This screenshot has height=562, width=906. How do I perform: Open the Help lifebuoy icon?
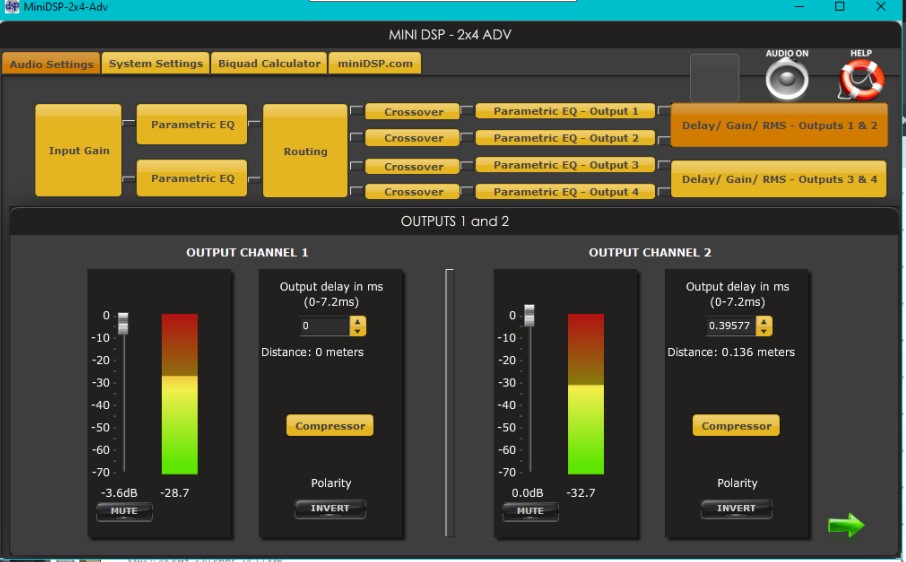862,80
